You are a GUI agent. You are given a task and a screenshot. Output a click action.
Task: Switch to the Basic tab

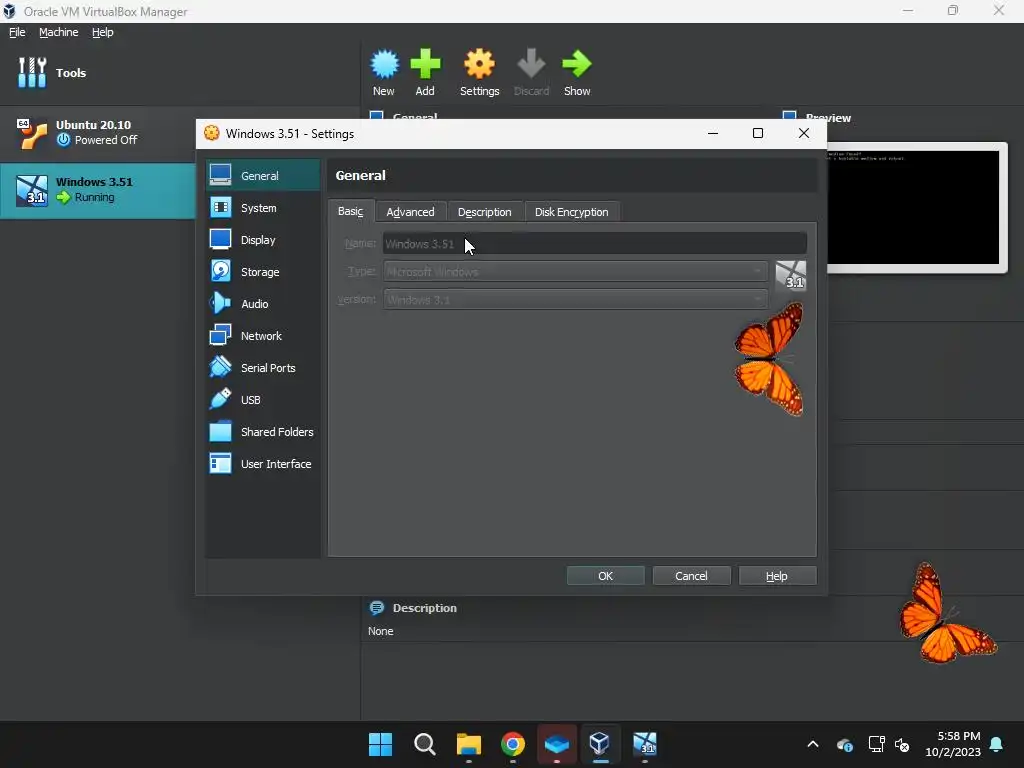351,211
